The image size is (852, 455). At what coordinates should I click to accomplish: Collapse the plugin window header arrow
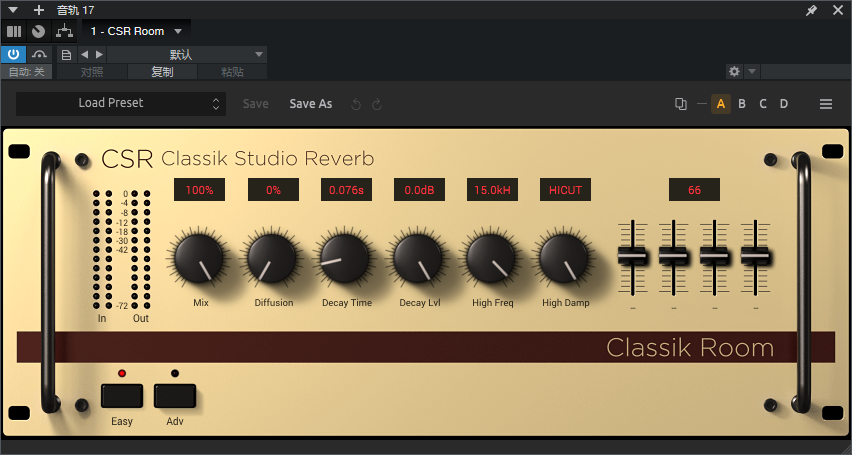[x=13, y=10]
